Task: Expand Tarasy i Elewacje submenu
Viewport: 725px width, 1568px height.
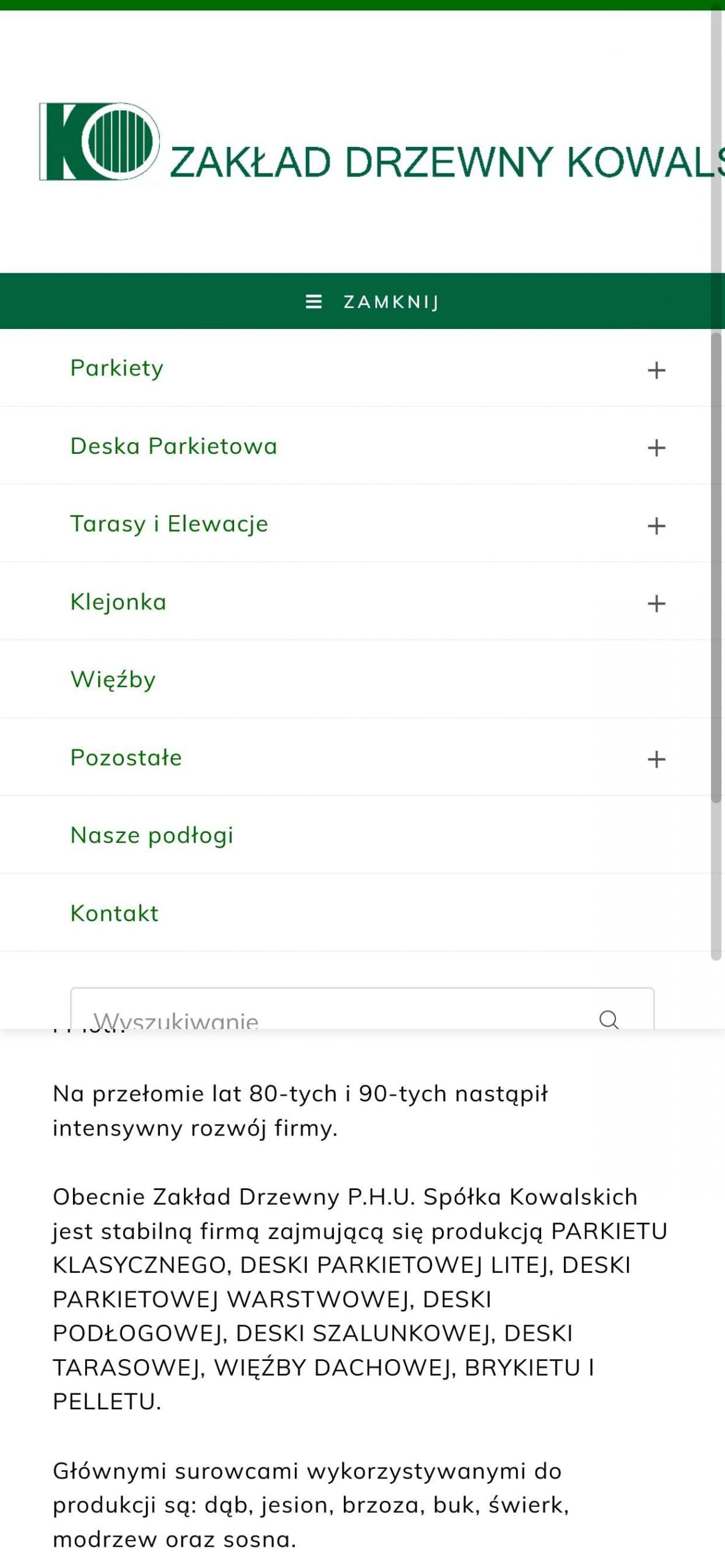Action: [656, 526]
